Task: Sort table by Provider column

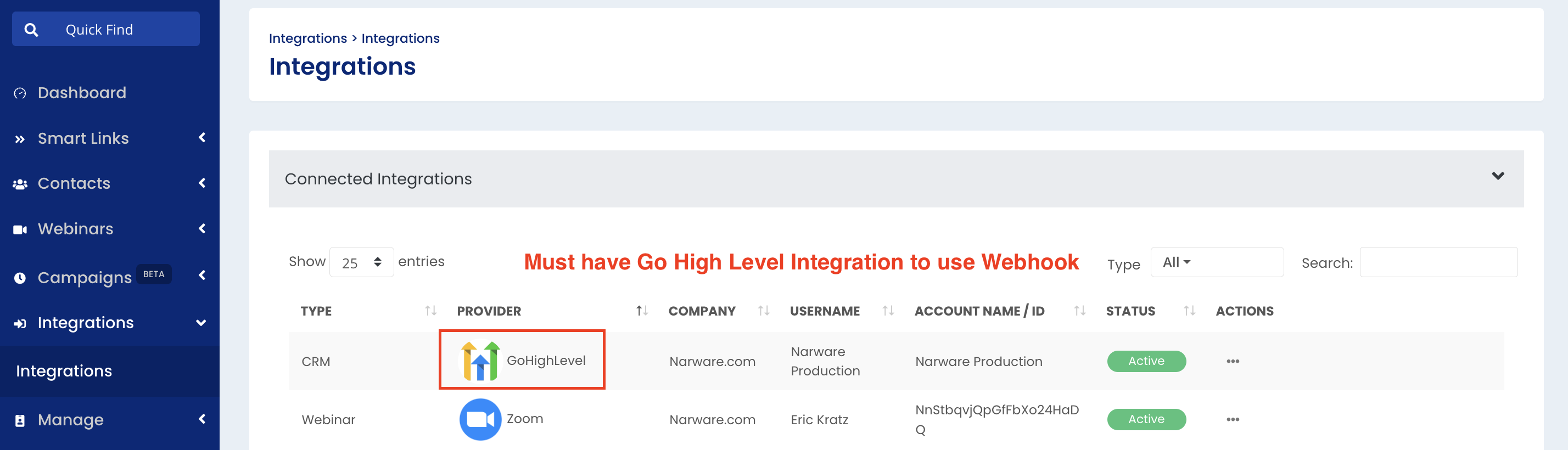Action: coord(642,311)
